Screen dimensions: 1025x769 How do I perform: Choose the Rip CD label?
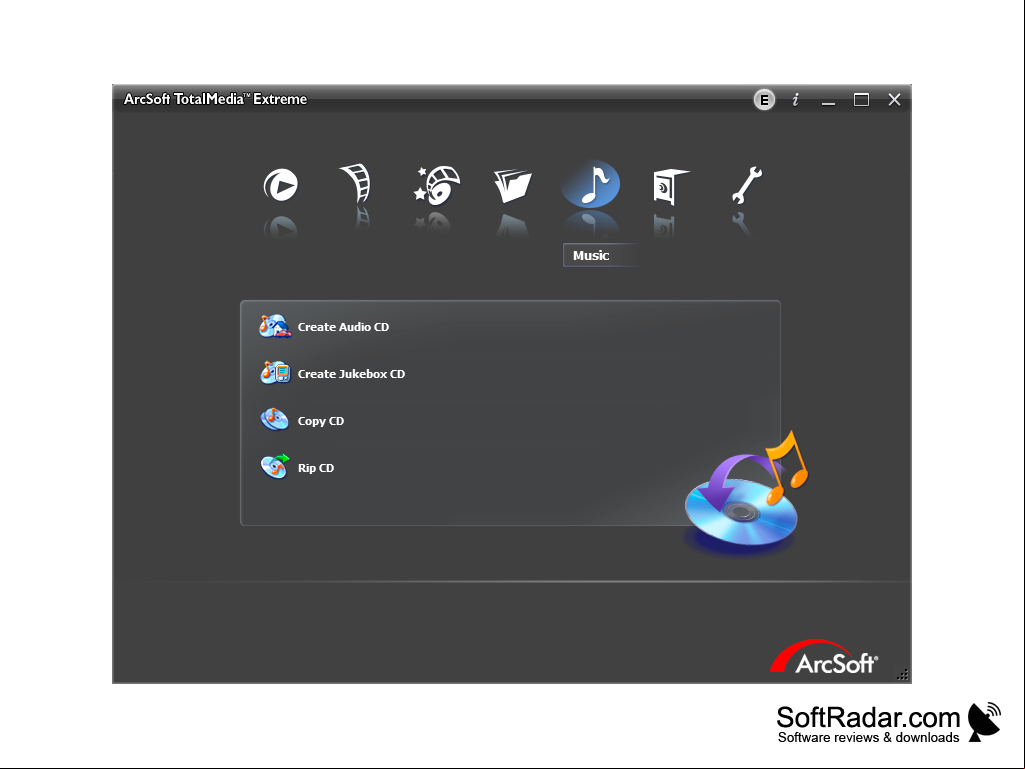[x=316, y=468]
